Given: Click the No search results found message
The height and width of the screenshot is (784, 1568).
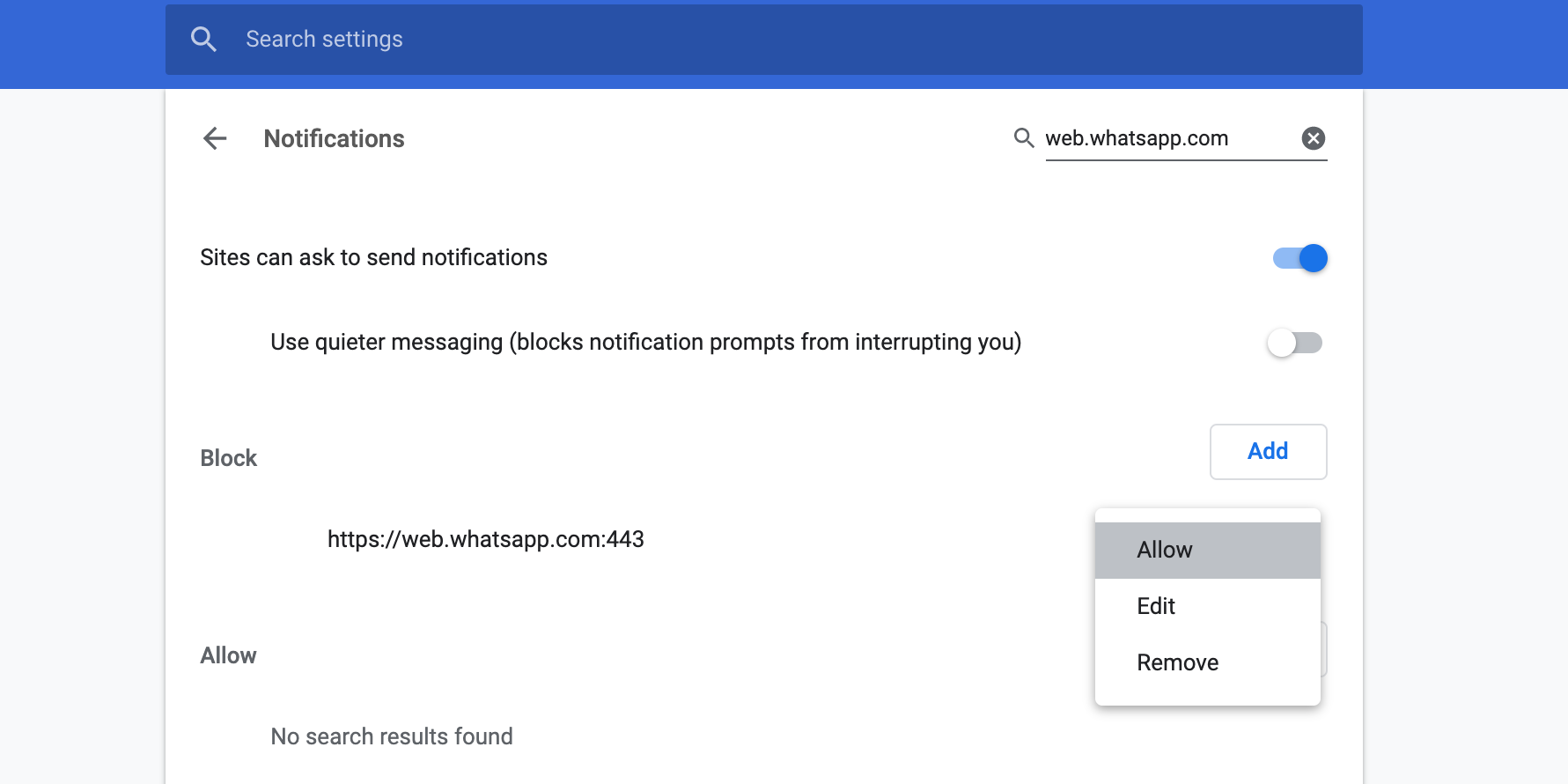Looking at the screenshot, I should (x=392, y=736).
